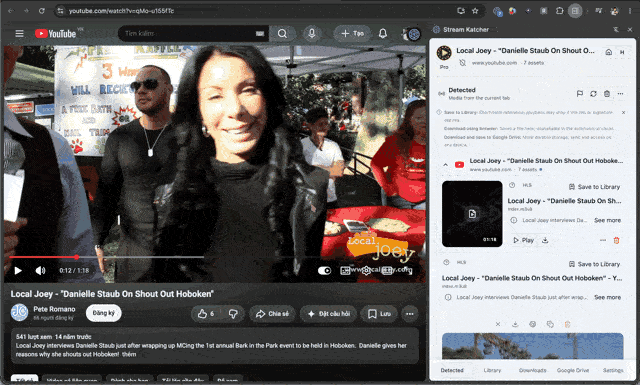Save the first HLS asset to Library
This screenshot has width=640, height=385.
(x=594, y=187)
